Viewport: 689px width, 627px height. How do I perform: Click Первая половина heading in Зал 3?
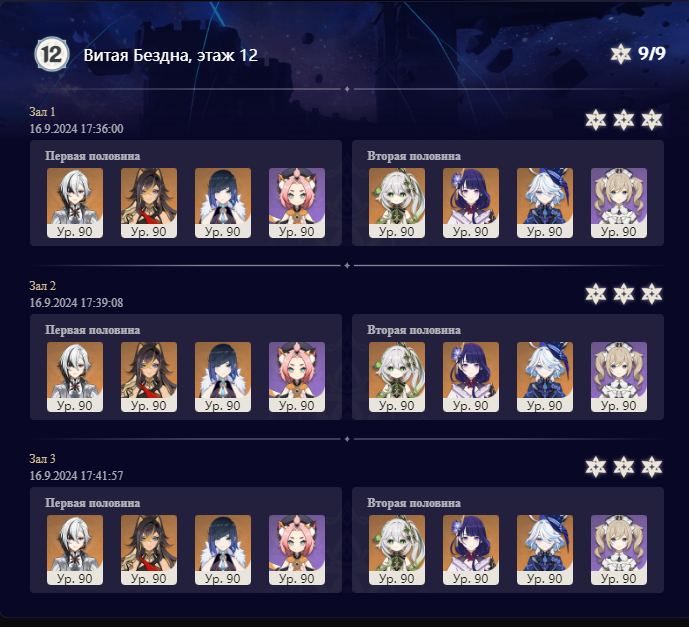pos(93,503)
